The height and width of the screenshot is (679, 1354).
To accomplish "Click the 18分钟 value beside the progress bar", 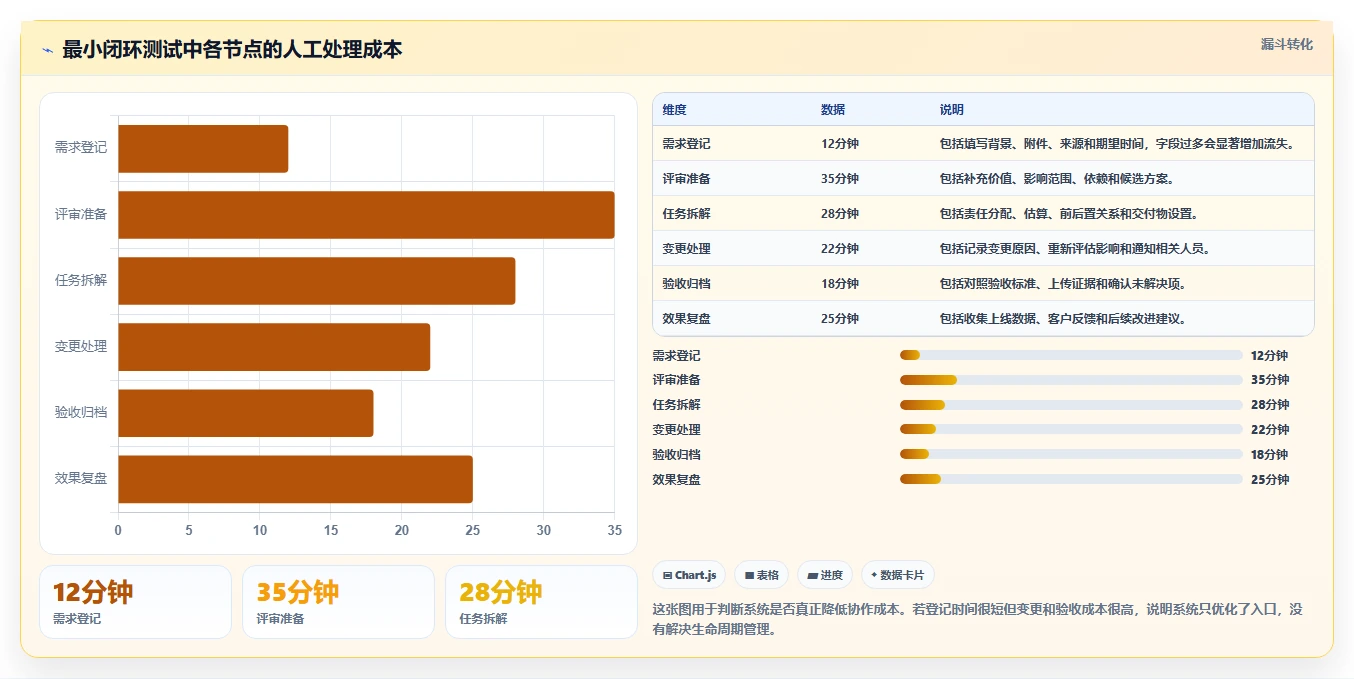I will click(x=1270, y=454).
